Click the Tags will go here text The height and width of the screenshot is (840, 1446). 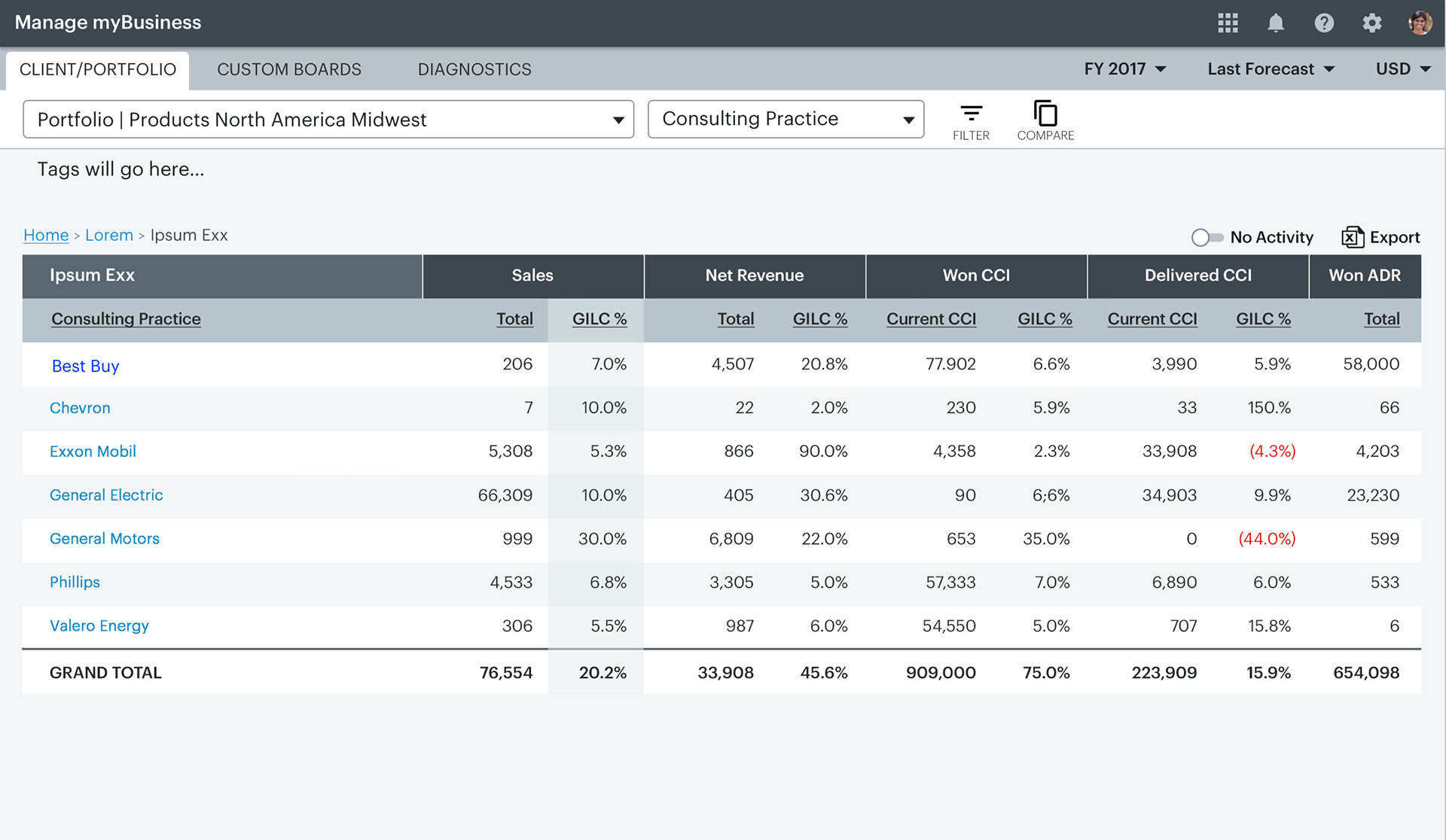120,169
